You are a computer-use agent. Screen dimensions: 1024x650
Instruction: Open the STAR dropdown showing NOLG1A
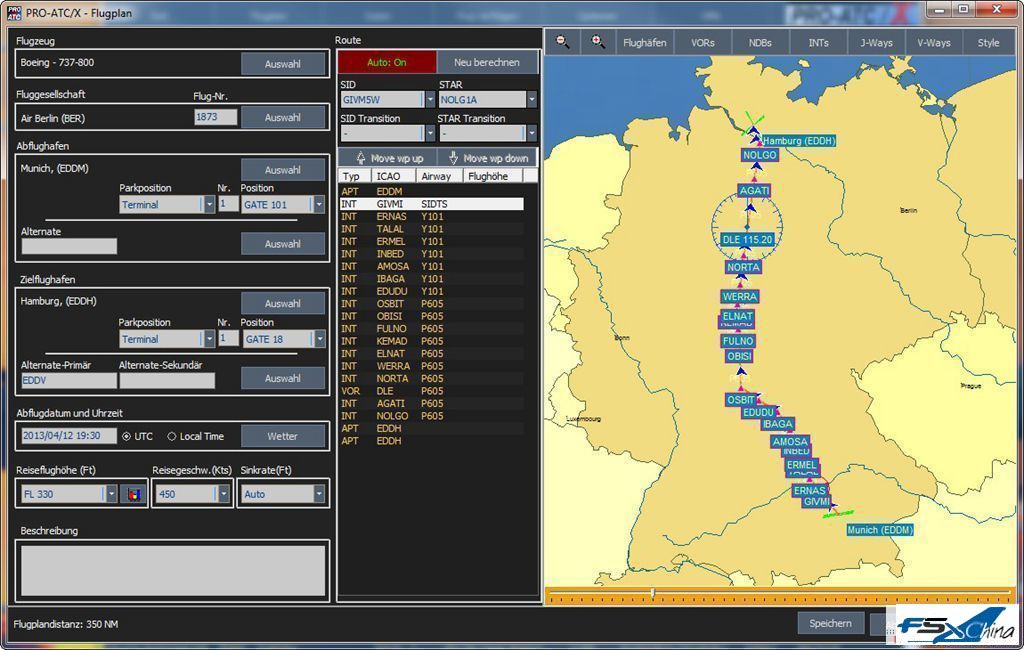532,99
